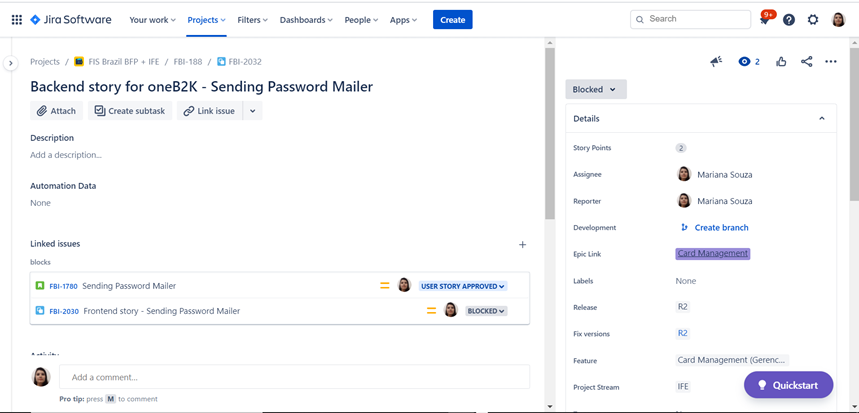The height and width of the screenshot is (413, 859).
Task: Click the FIS Brazil project icon in breadcrumb
Action: click(79, 62)
